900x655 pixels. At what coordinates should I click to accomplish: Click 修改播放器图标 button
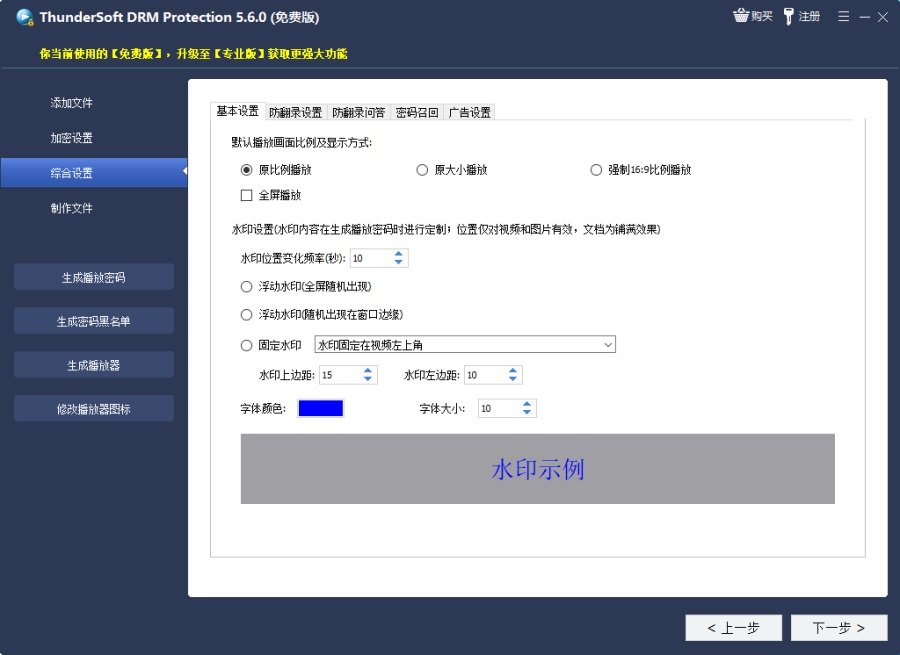point(94,409)
